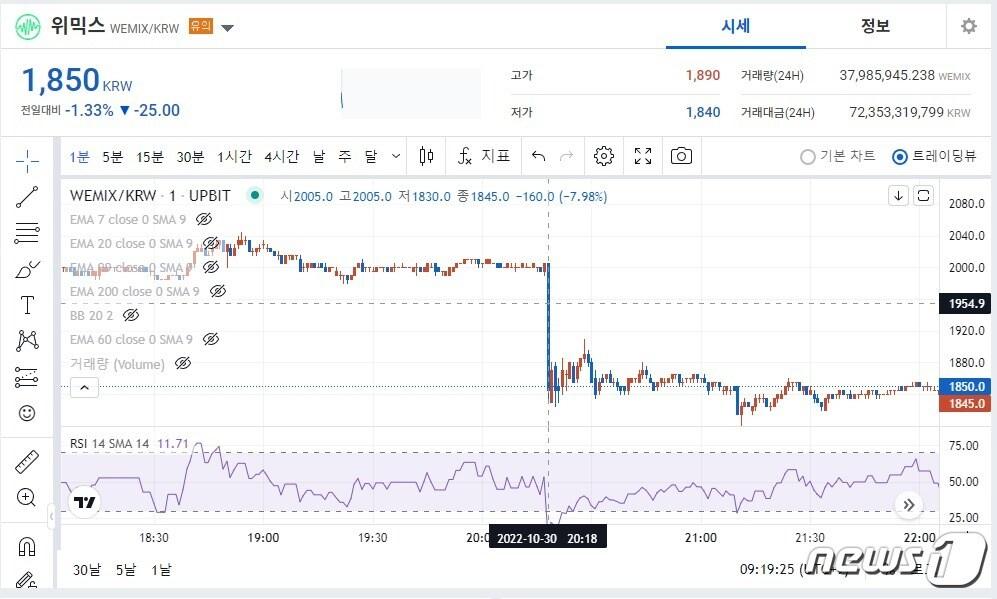Open page settings gear at top right

(968, 26)
